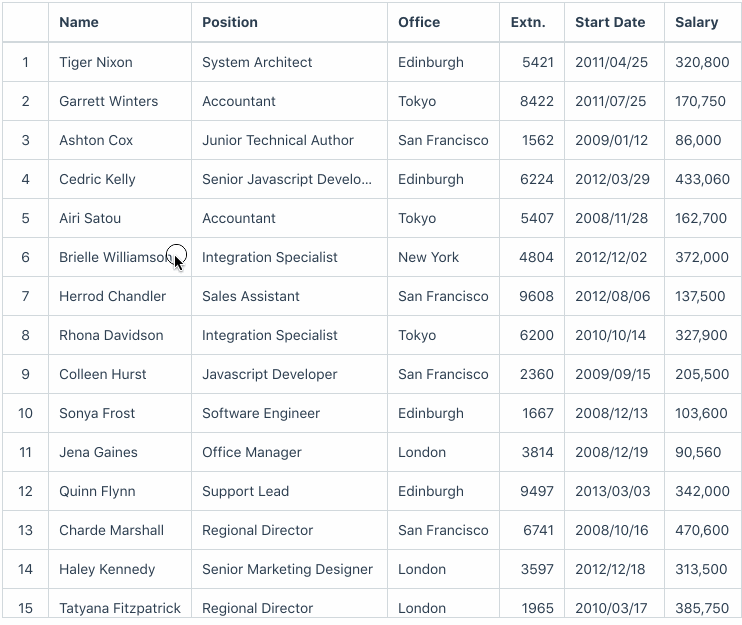Select the Extn. column header
Viewport: 742px width, 625px height.
pos(528,22)
